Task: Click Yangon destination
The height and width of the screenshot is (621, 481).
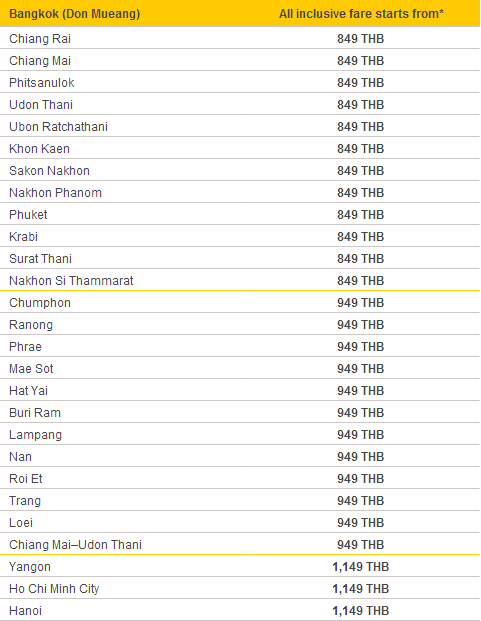Action: (30, 567)
